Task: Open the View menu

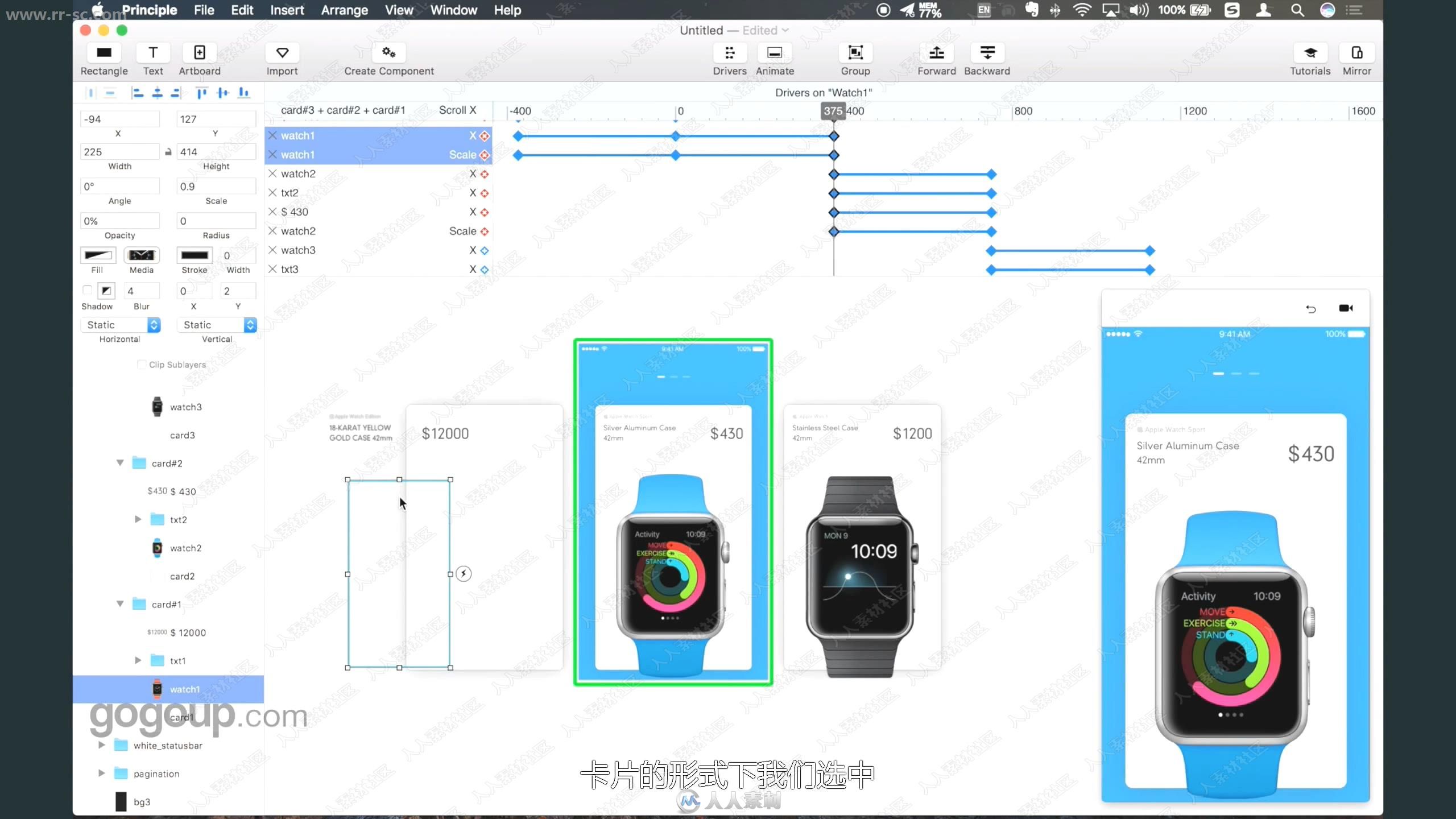Action: click(x=398, y=10)
